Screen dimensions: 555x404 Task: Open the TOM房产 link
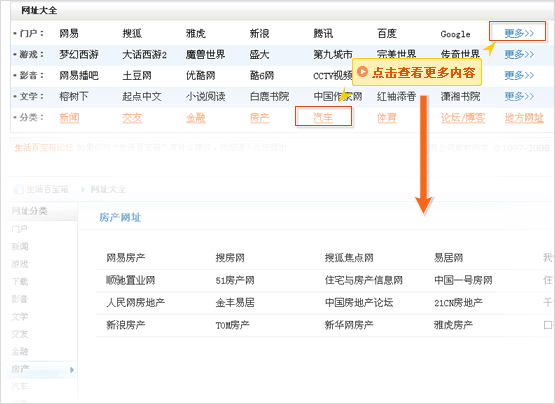(233, 325)
